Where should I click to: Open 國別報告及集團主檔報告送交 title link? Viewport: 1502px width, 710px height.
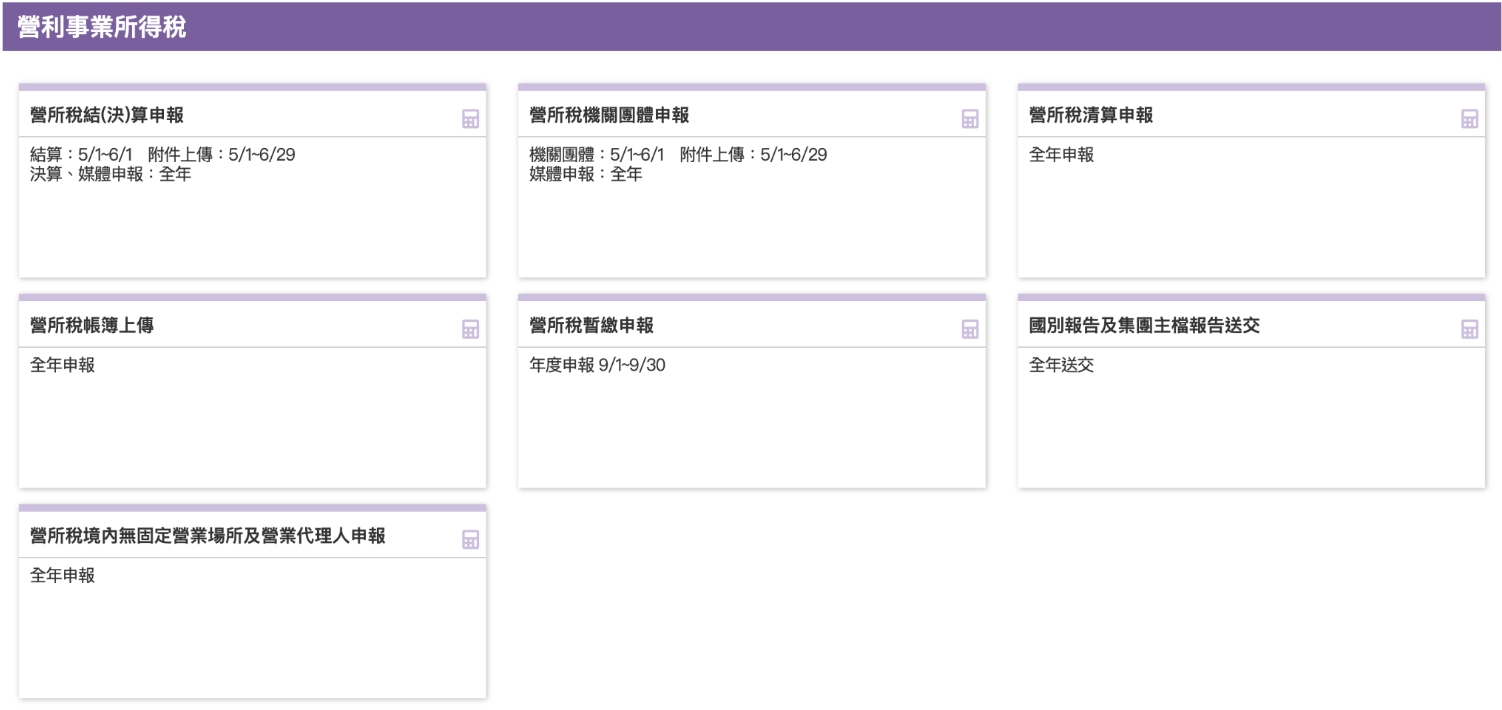click(1143, 325)
